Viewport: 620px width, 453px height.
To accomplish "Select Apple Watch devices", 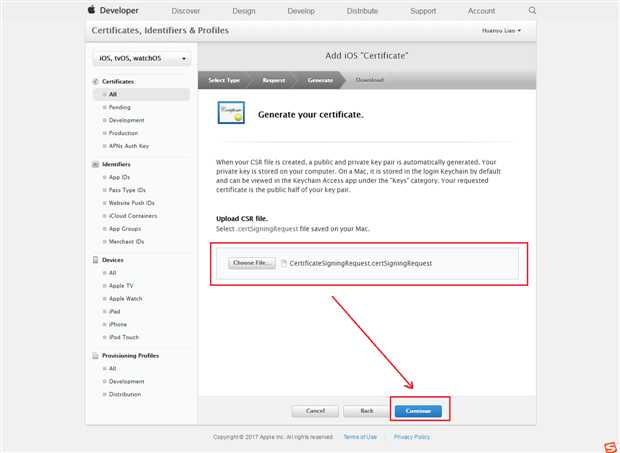I will click(126, 299).
